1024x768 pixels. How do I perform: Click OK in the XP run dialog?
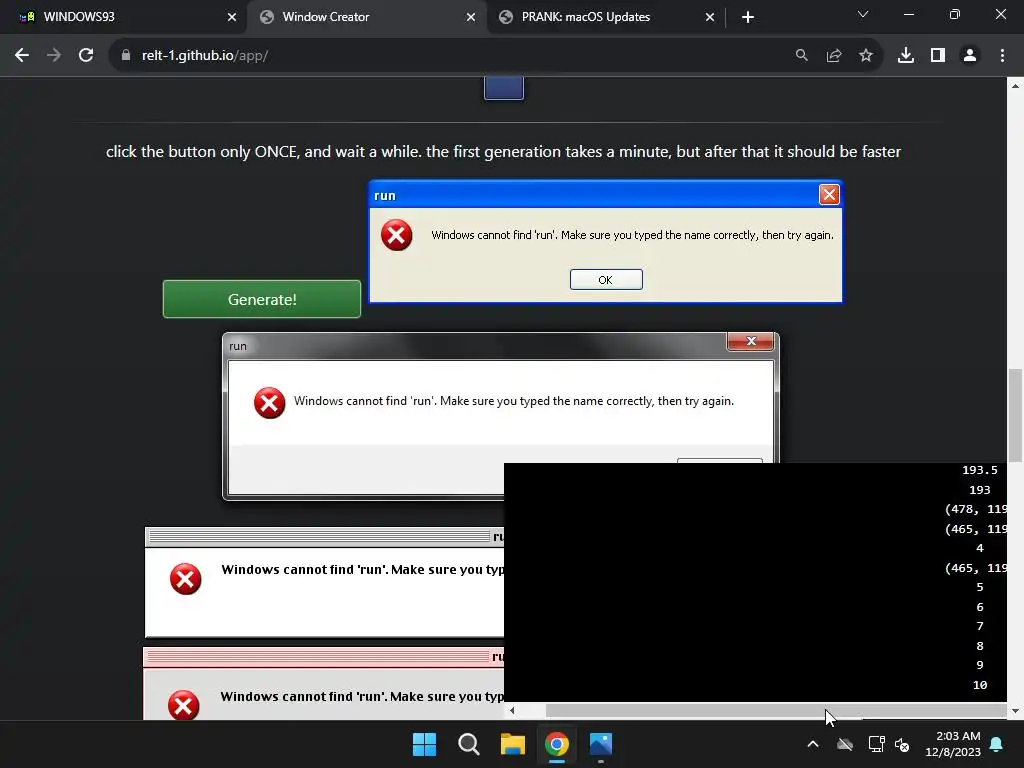[606, 280]
